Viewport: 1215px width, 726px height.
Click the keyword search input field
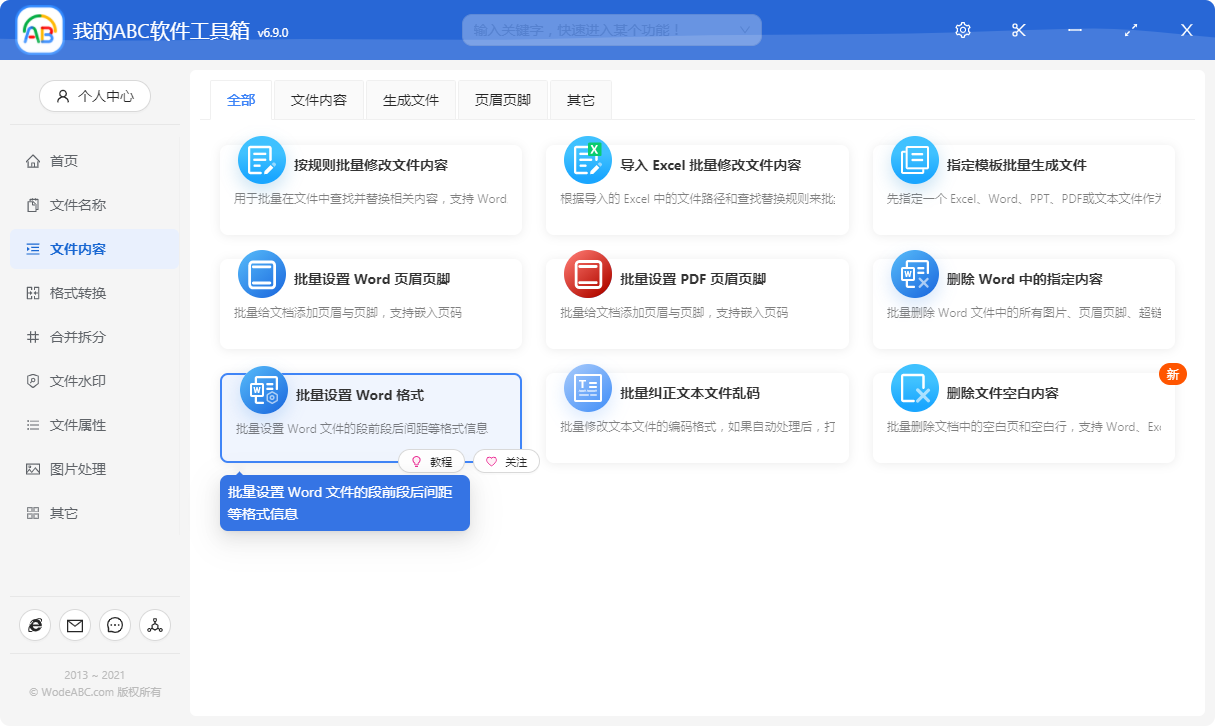click(x=611, y=30)
